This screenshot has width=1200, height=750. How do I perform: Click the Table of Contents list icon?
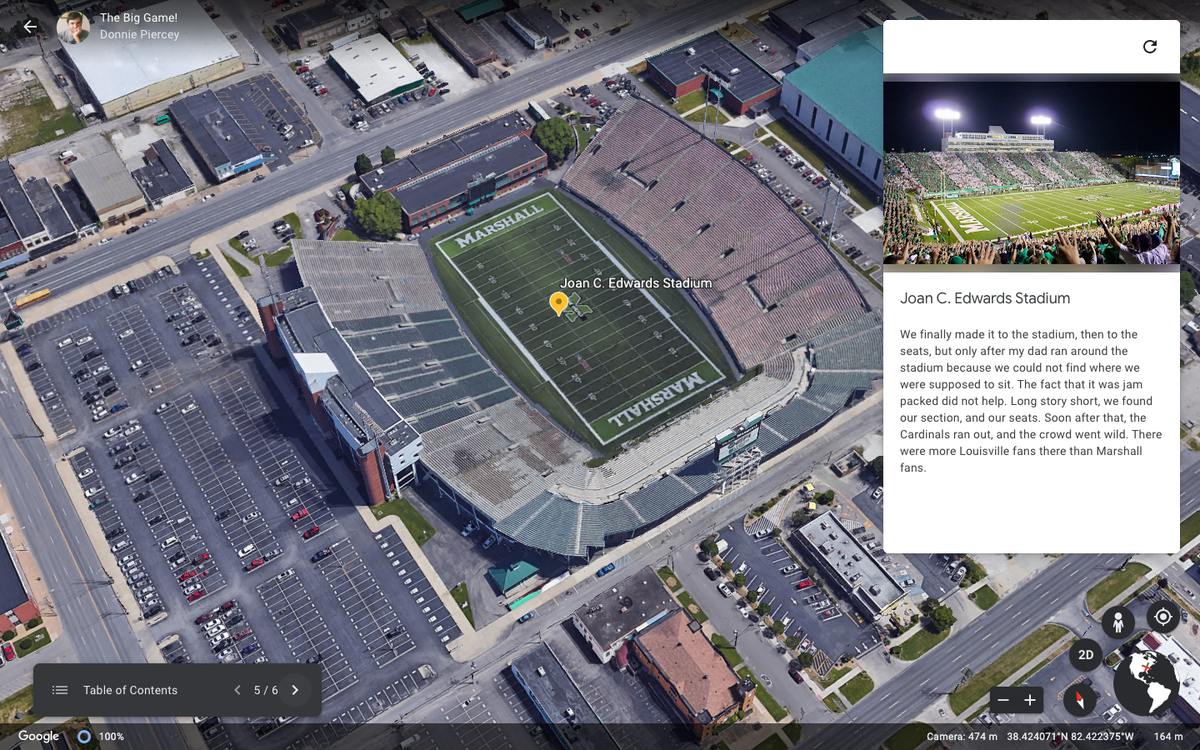[x=60, y=690]
